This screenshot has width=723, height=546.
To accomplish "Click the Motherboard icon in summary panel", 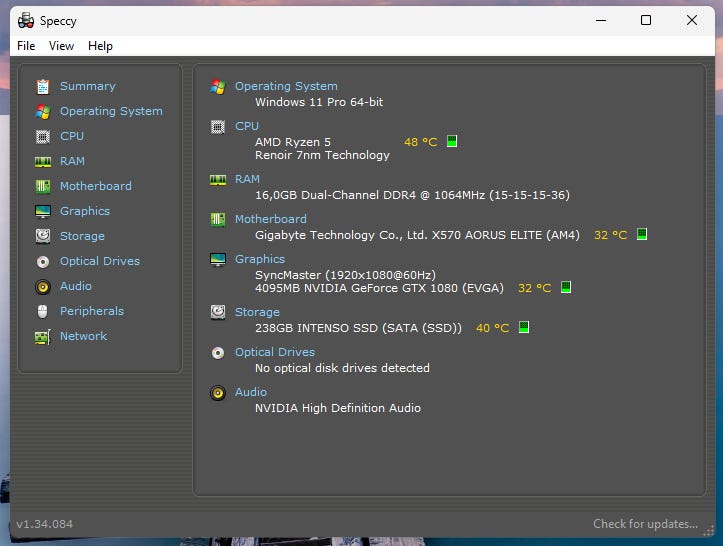I will pos(218,220).
